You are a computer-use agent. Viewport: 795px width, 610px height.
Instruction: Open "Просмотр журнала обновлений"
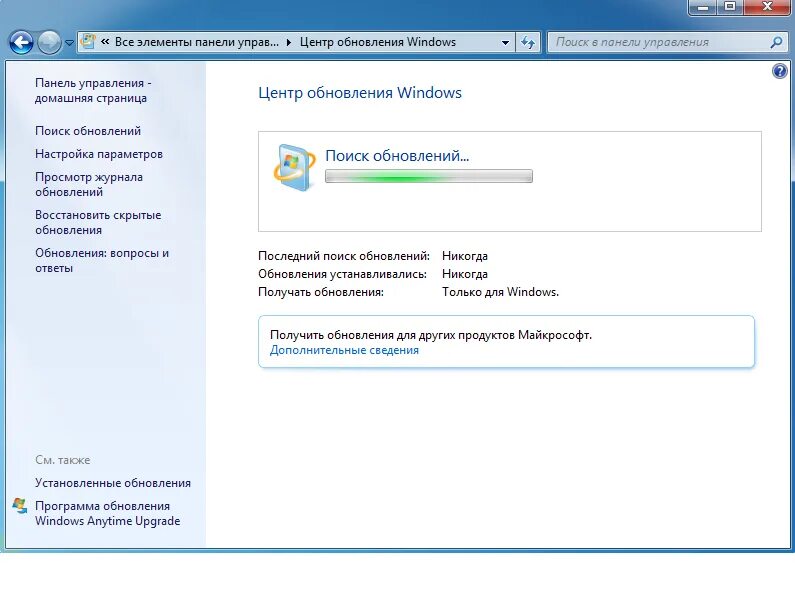click(89, 185)
